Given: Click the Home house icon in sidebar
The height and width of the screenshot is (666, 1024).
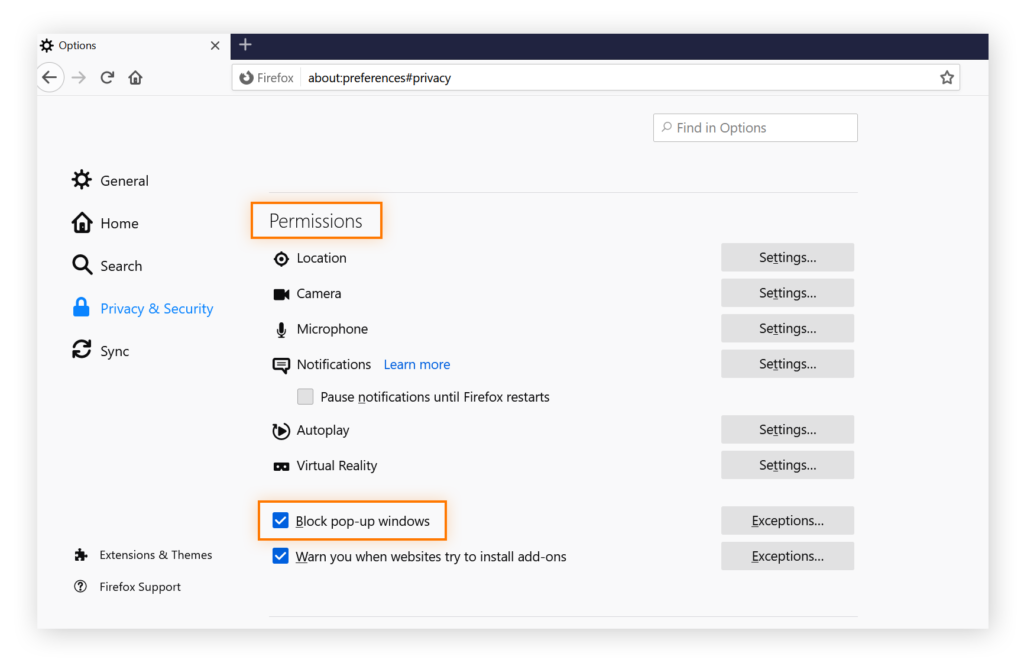Looking at the screenshot, I should click(x=82, y=223).
